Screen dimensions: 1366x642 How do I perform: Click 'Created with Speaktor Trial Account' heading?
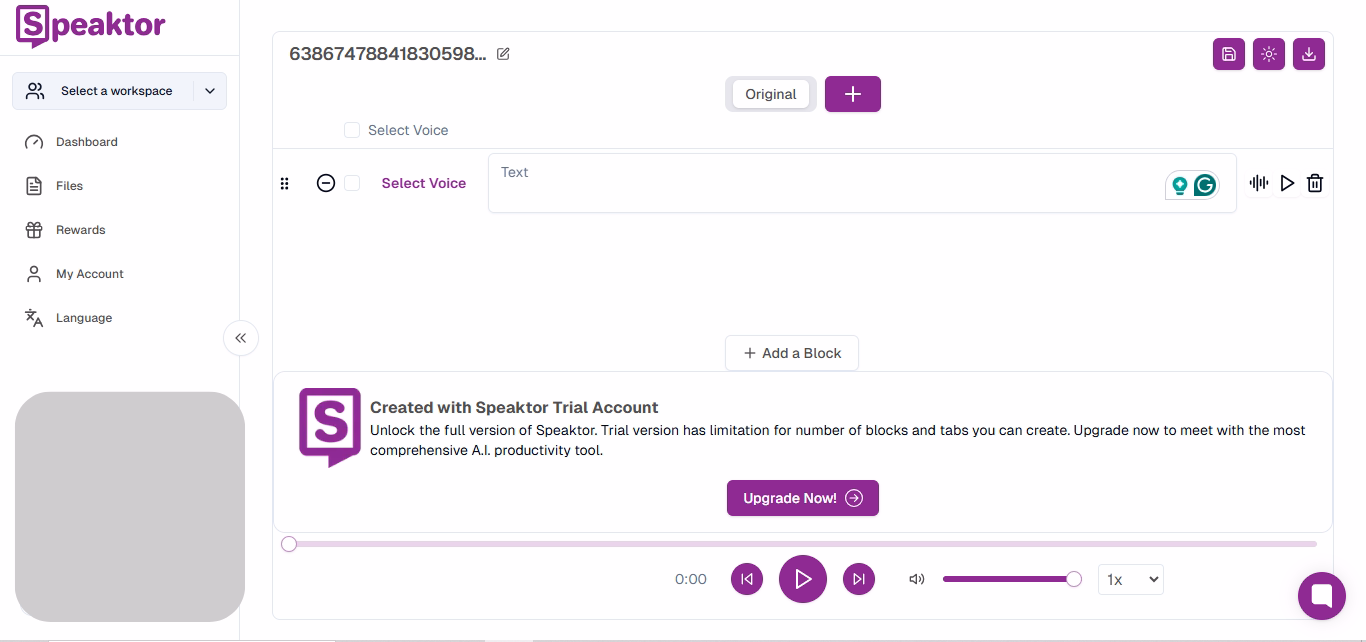514,407
